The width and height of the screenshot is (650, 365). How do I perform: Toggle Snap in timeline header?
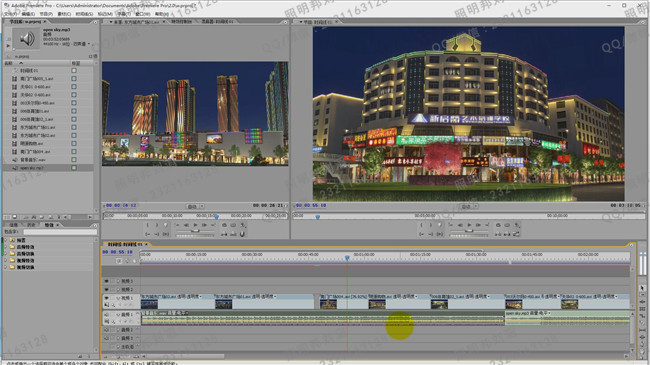click(119, 261)
